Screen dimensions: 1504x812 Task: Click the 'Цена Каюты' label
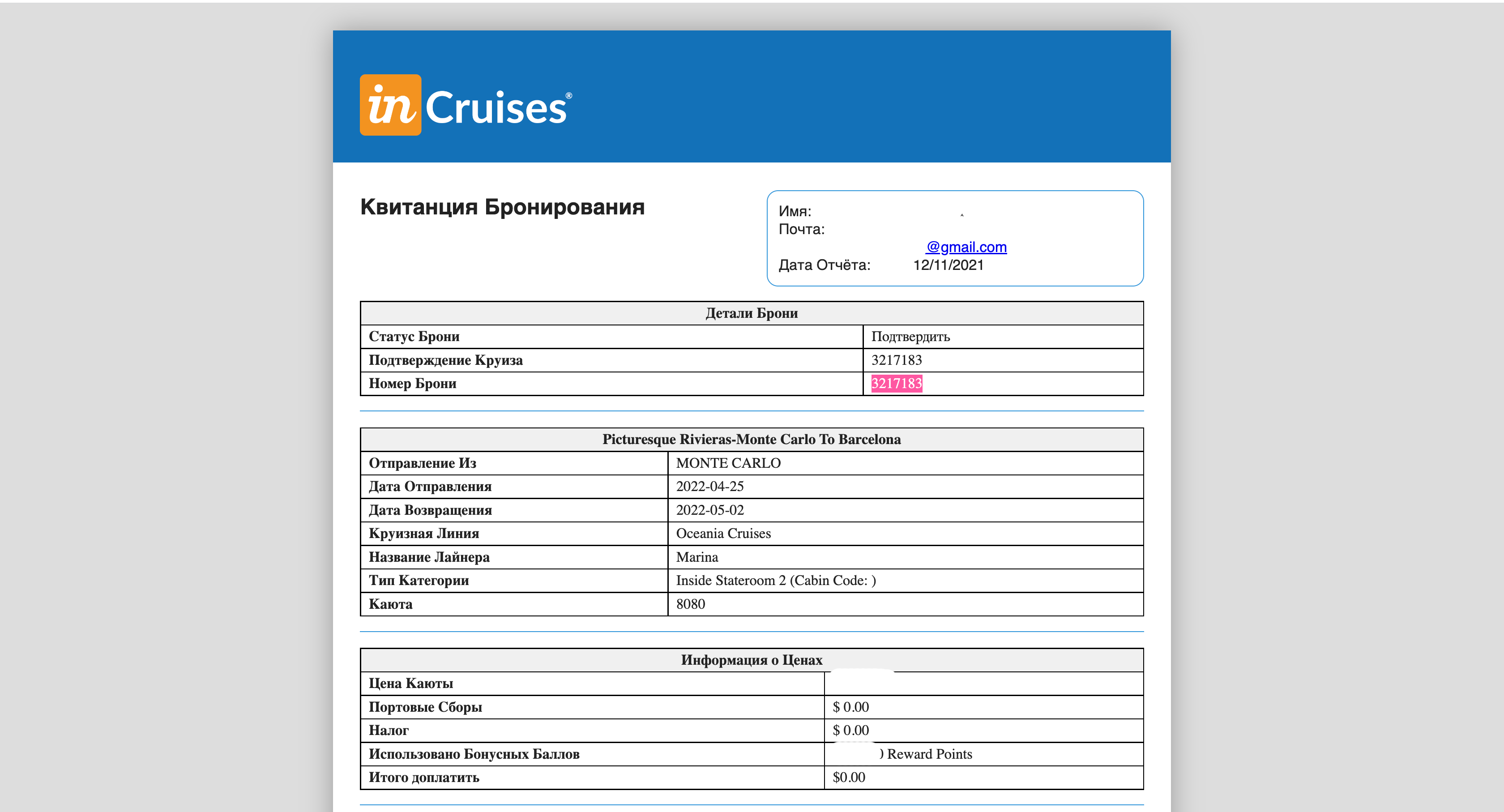[410, 684]
